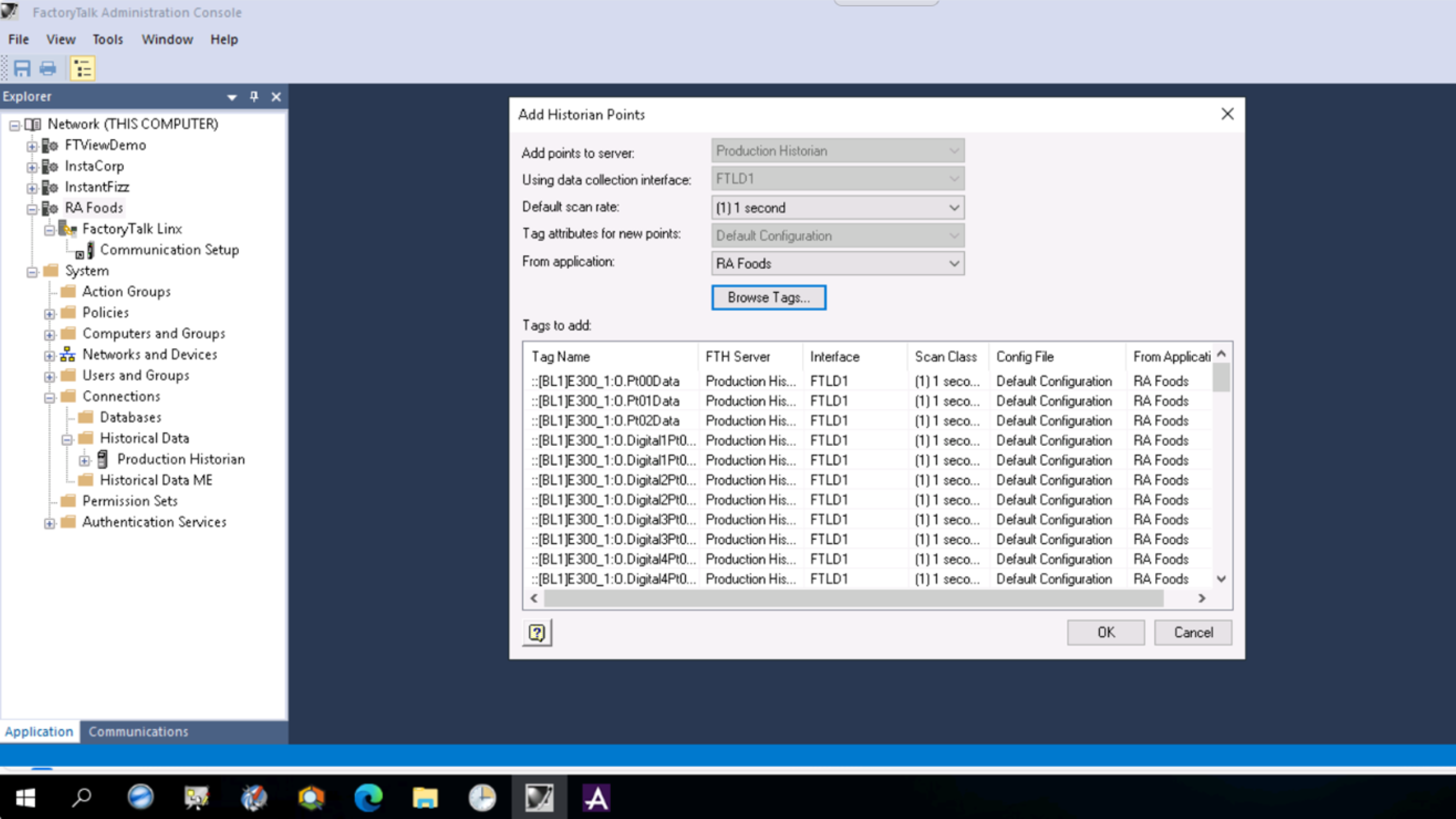This screenshot has width=1456, height=819.
Task: Select the FTViewDemo application icon
Action: click(50, 146)
